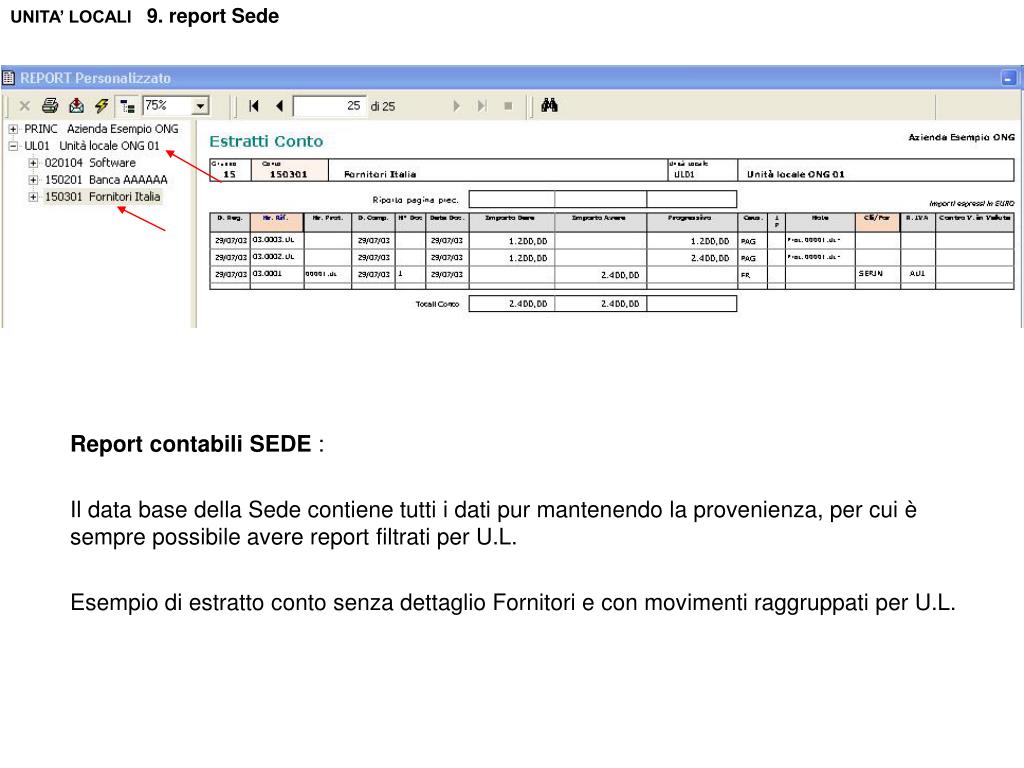Go to first page arrow
The width and height of the screenshot is (1024, 768).
pyautogui.click(x=254, y=106)
